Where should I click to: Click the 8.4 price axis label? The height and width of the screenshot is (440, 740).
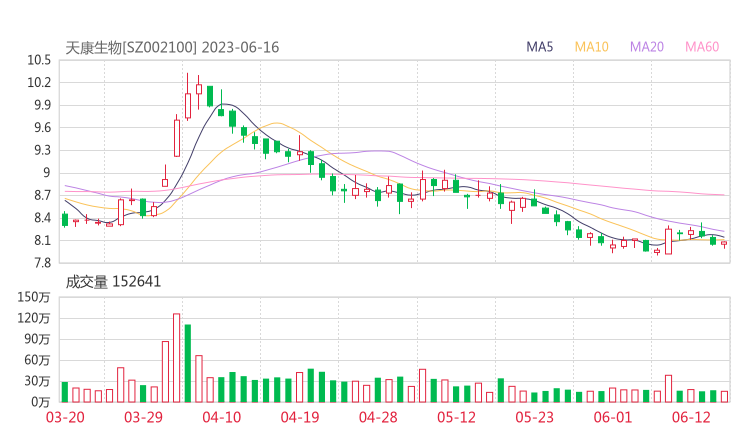click(42, 218)
